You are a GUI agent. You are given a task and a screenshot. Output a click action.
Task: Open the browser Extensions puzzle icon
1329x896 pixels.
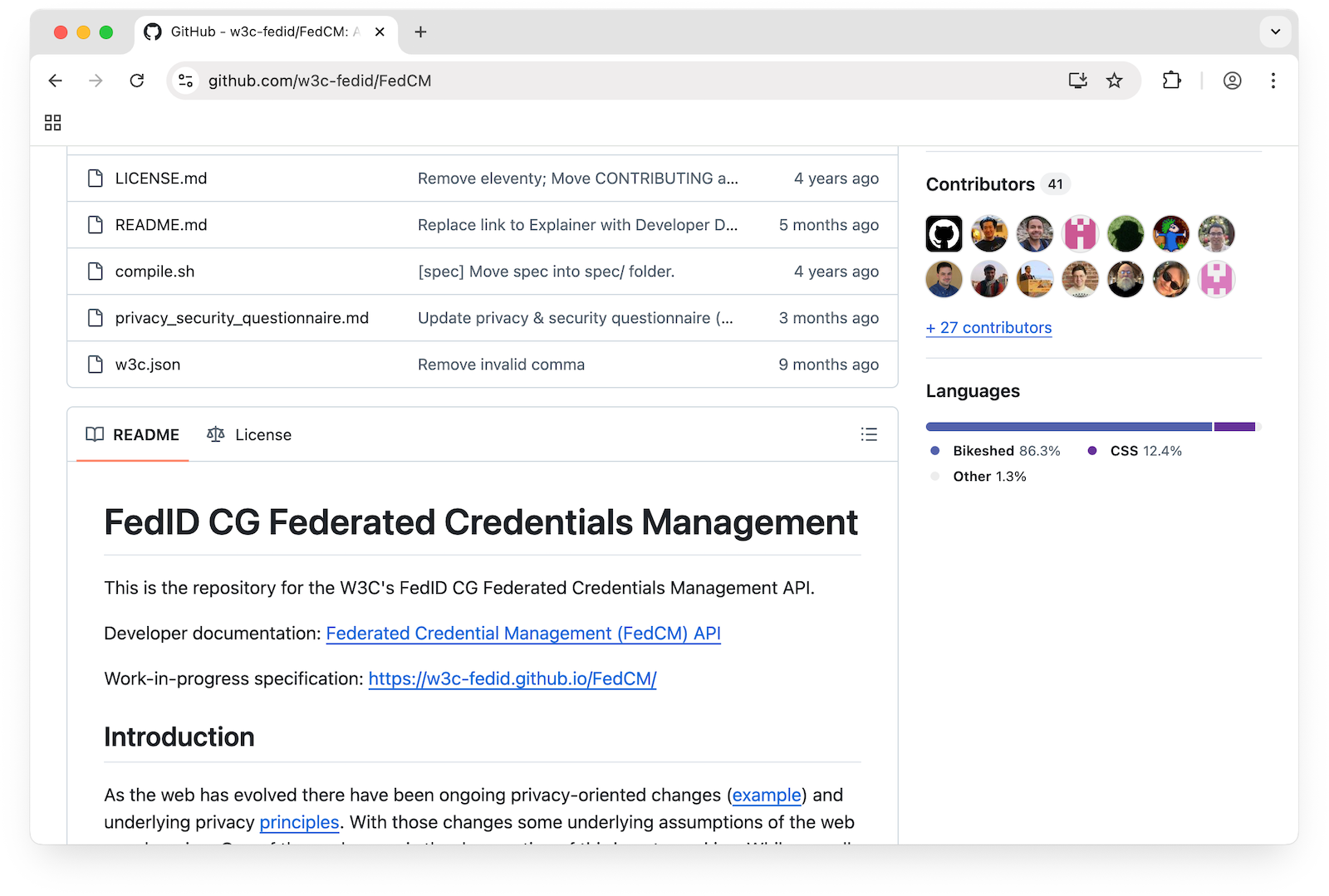pyautogui.click(x=1171, y=81)
